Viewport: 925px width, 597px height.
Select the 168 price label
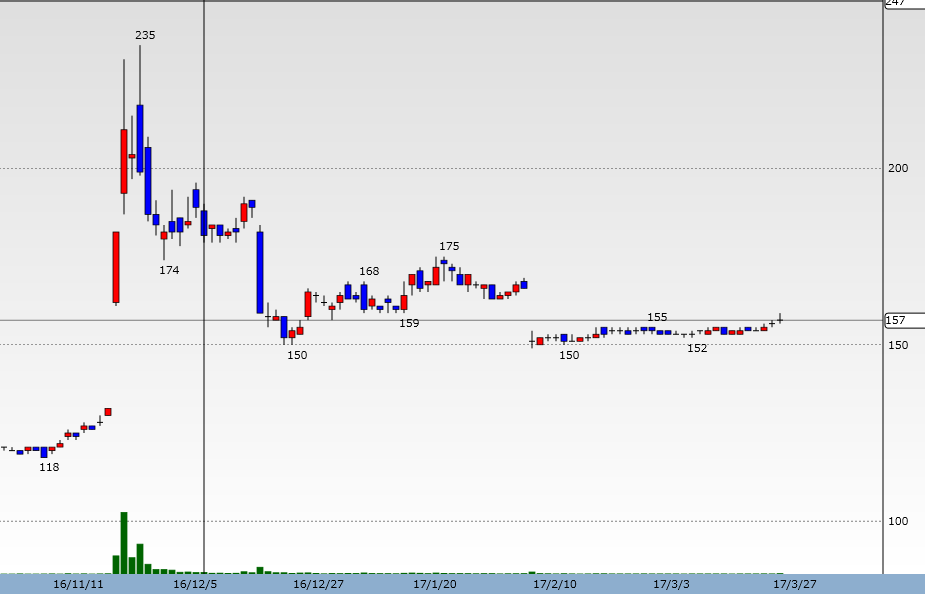tap(369, 271)
